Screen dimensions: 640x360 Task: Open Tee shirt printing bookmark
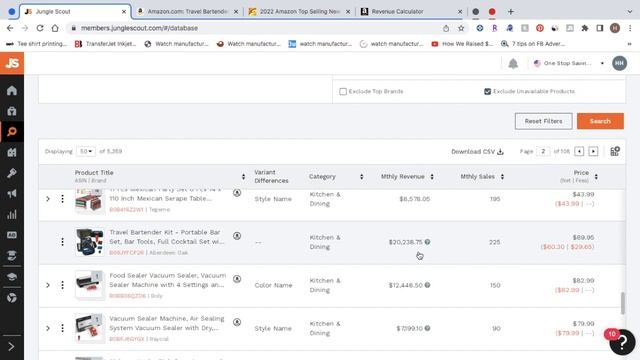(x=37, y=44)
